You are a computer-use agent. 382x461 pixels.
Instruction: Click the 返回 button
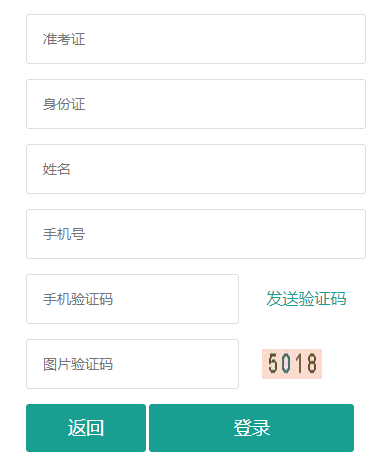pos(86,428)
